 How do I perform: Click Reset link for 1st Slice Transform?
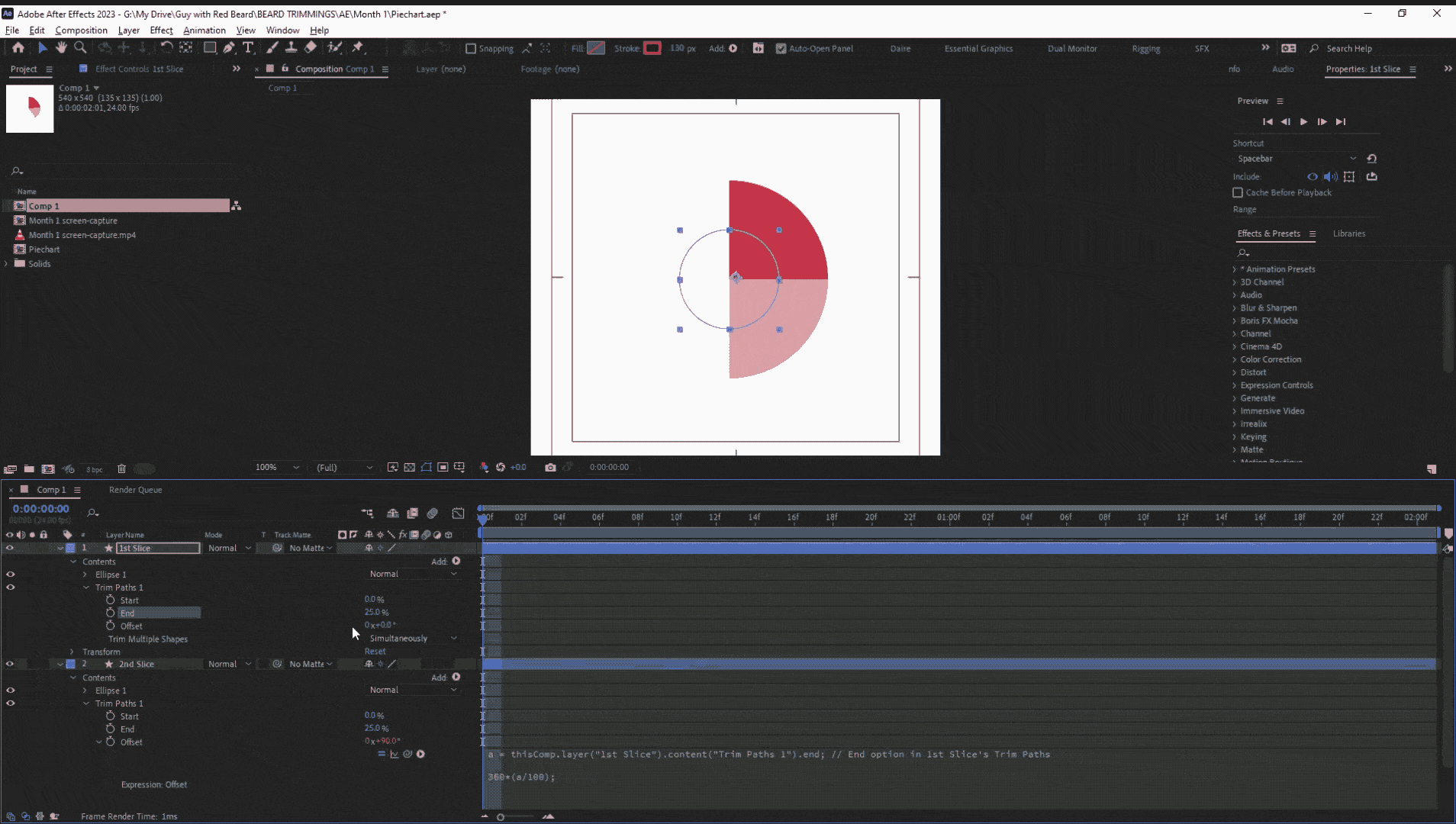click(375, 652)
